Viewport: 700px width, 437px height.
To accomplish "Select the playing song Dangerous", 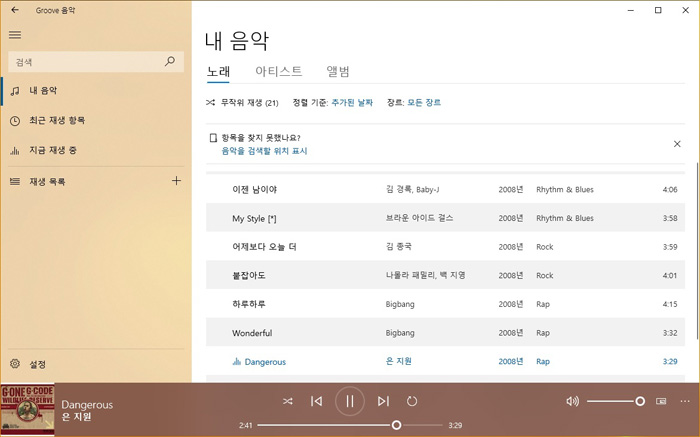I will (x=445, y=361).
